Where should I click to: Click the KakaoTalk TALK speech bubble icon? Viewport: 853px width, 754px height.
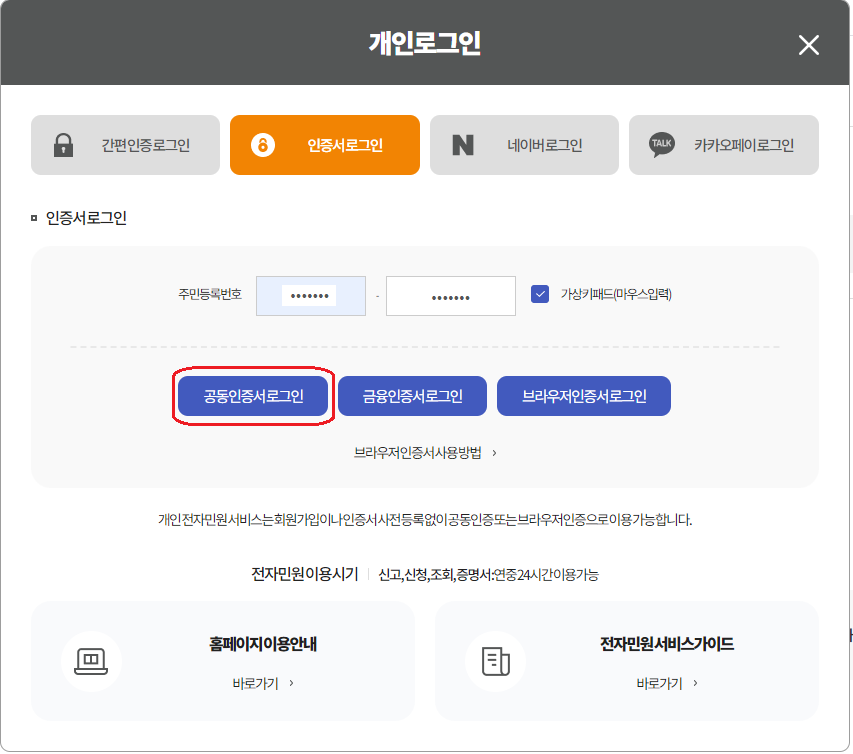(661, 145)
